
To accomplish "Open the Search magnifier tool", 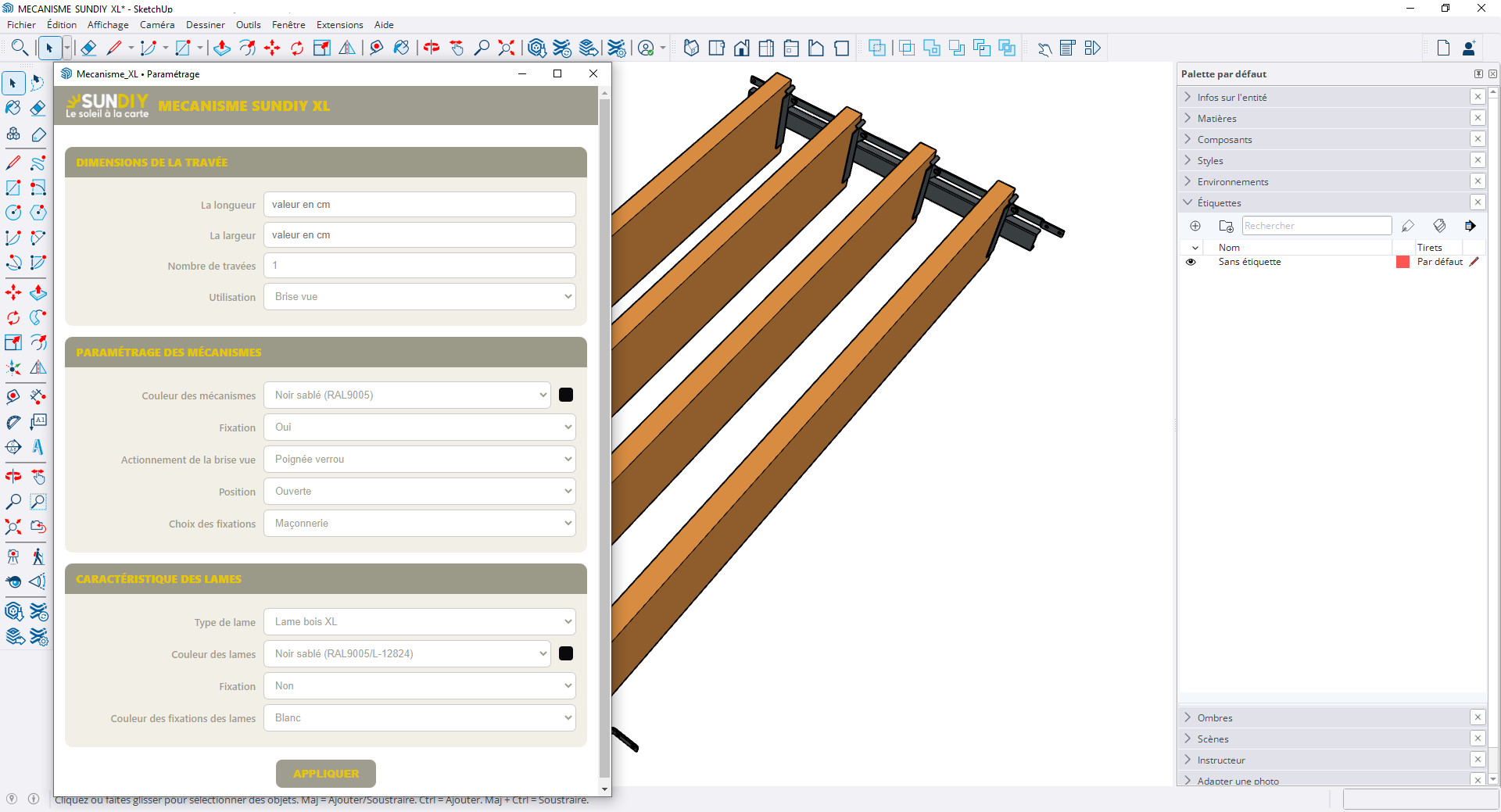I will 20,48.
